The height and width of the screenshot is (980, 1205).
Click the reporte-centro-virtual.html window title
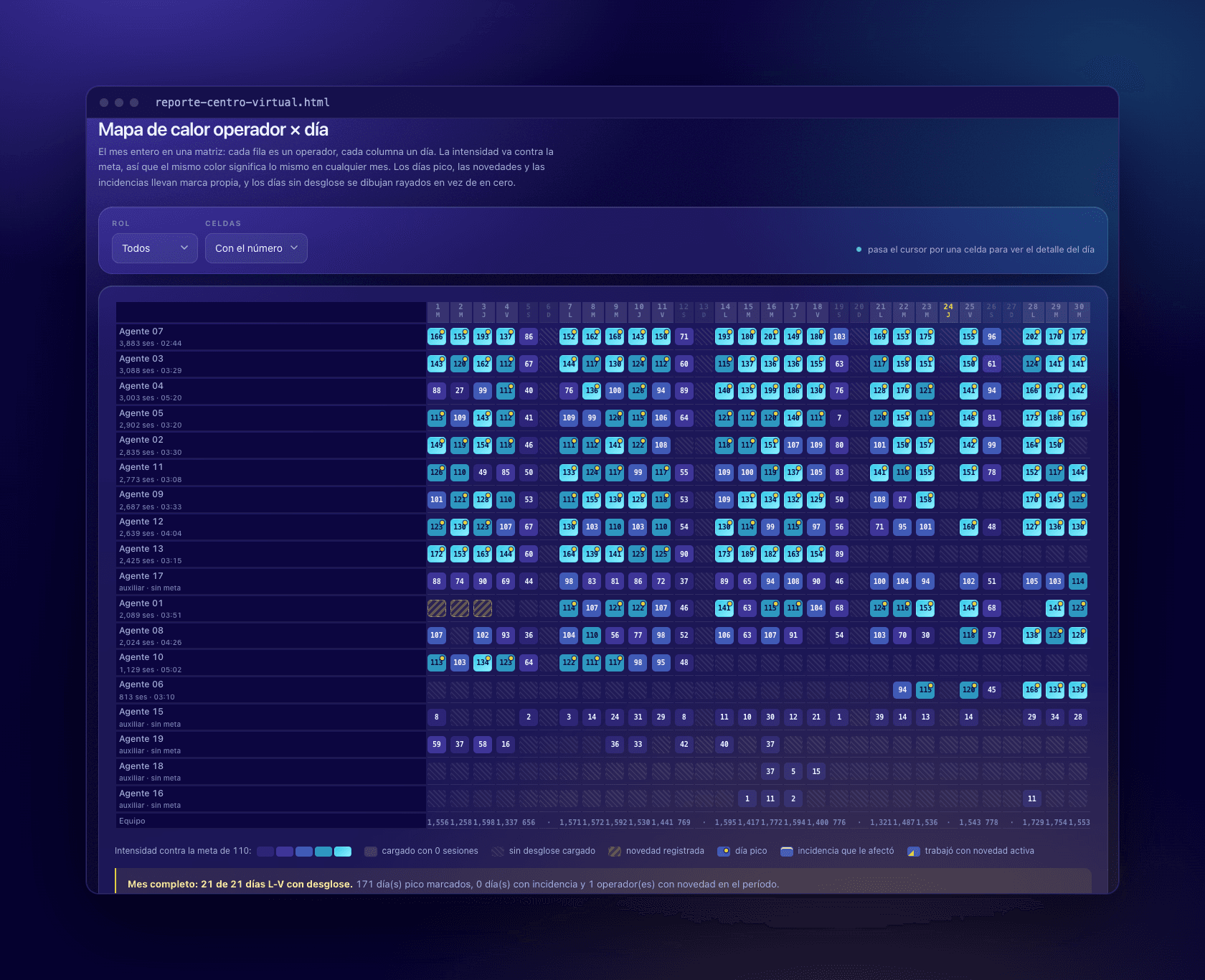[x=242, y=103]
